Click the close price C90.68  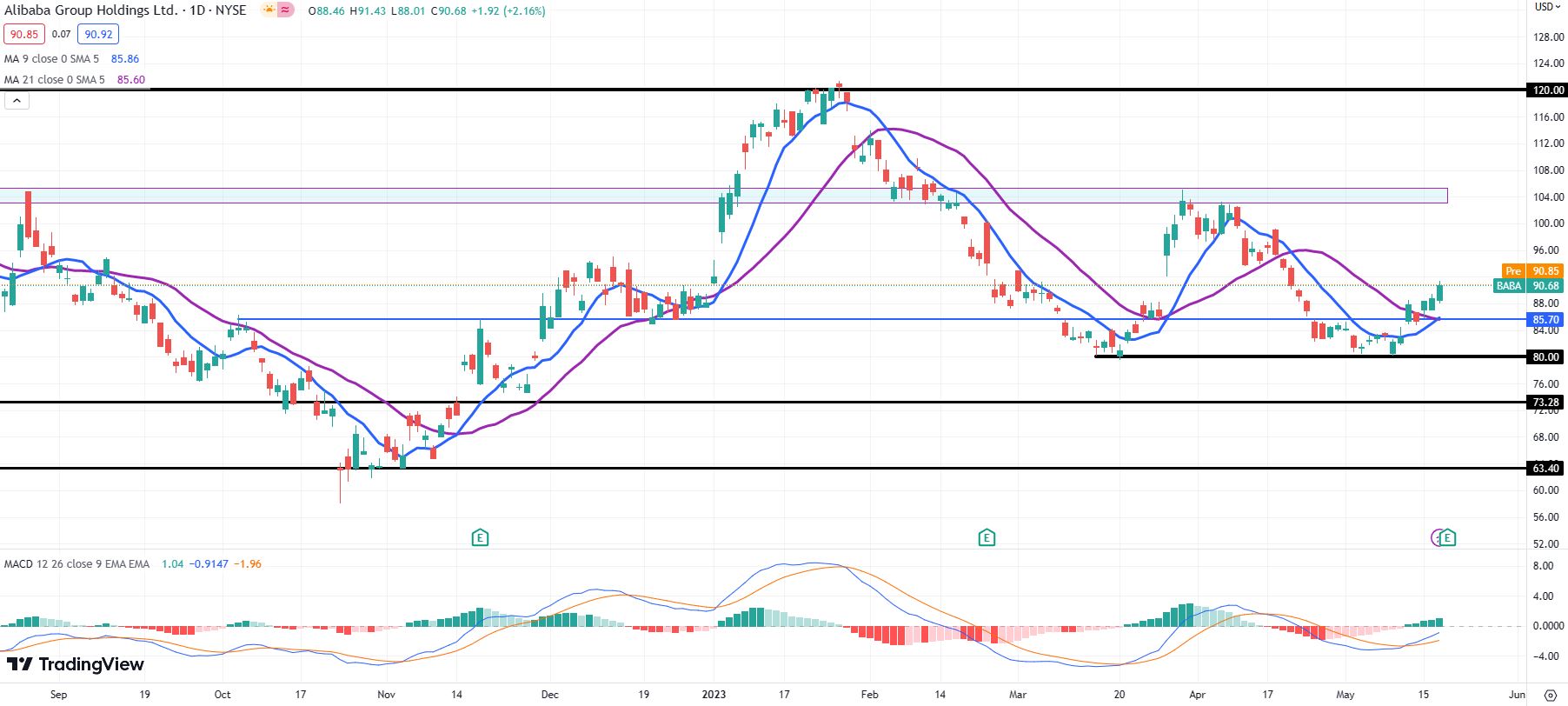pyautogui.click(x=448, y=11)
